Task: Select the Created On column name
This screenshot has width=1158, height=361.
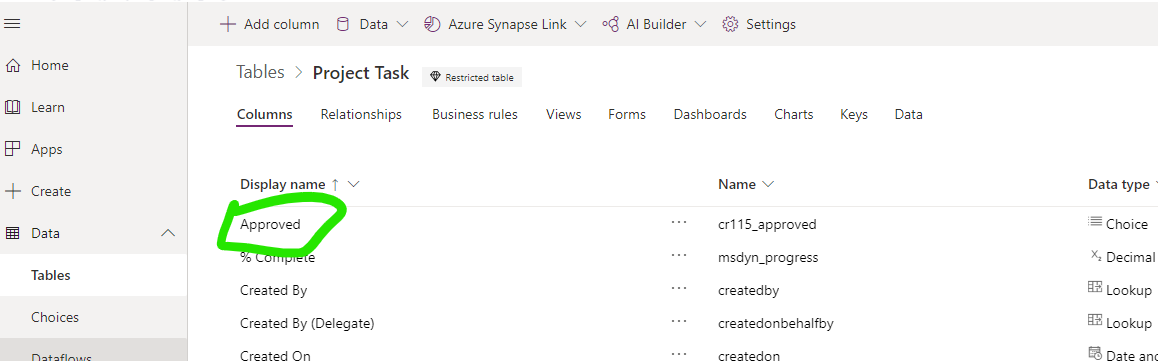Action: pyautogui.click(x=275, y=355)
